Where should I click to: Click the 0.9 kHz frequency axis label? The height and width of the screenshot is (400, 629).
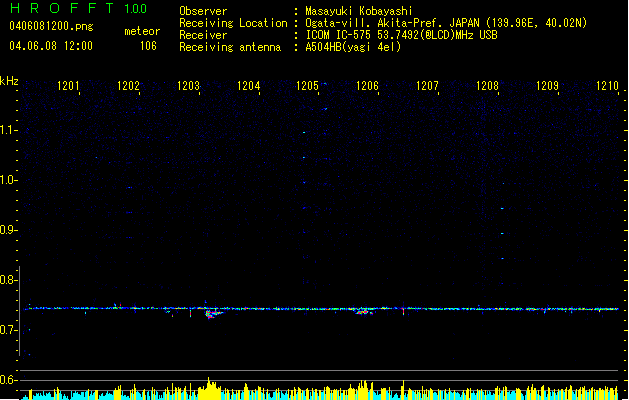point(7,230)
